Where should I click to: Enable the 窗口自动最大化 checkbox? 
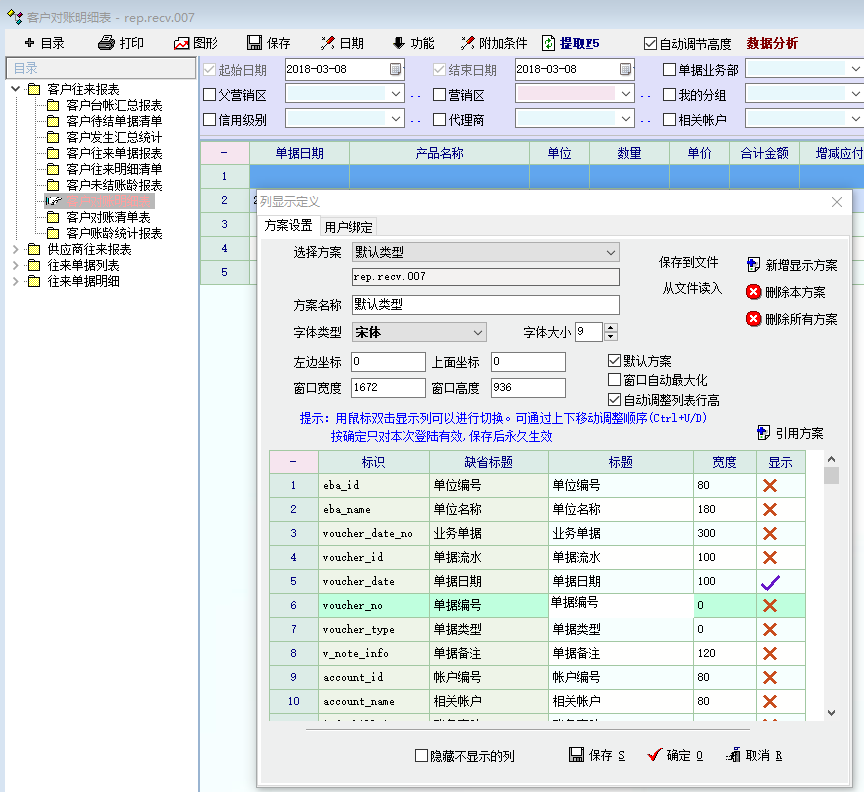click(x=615, y=380)
